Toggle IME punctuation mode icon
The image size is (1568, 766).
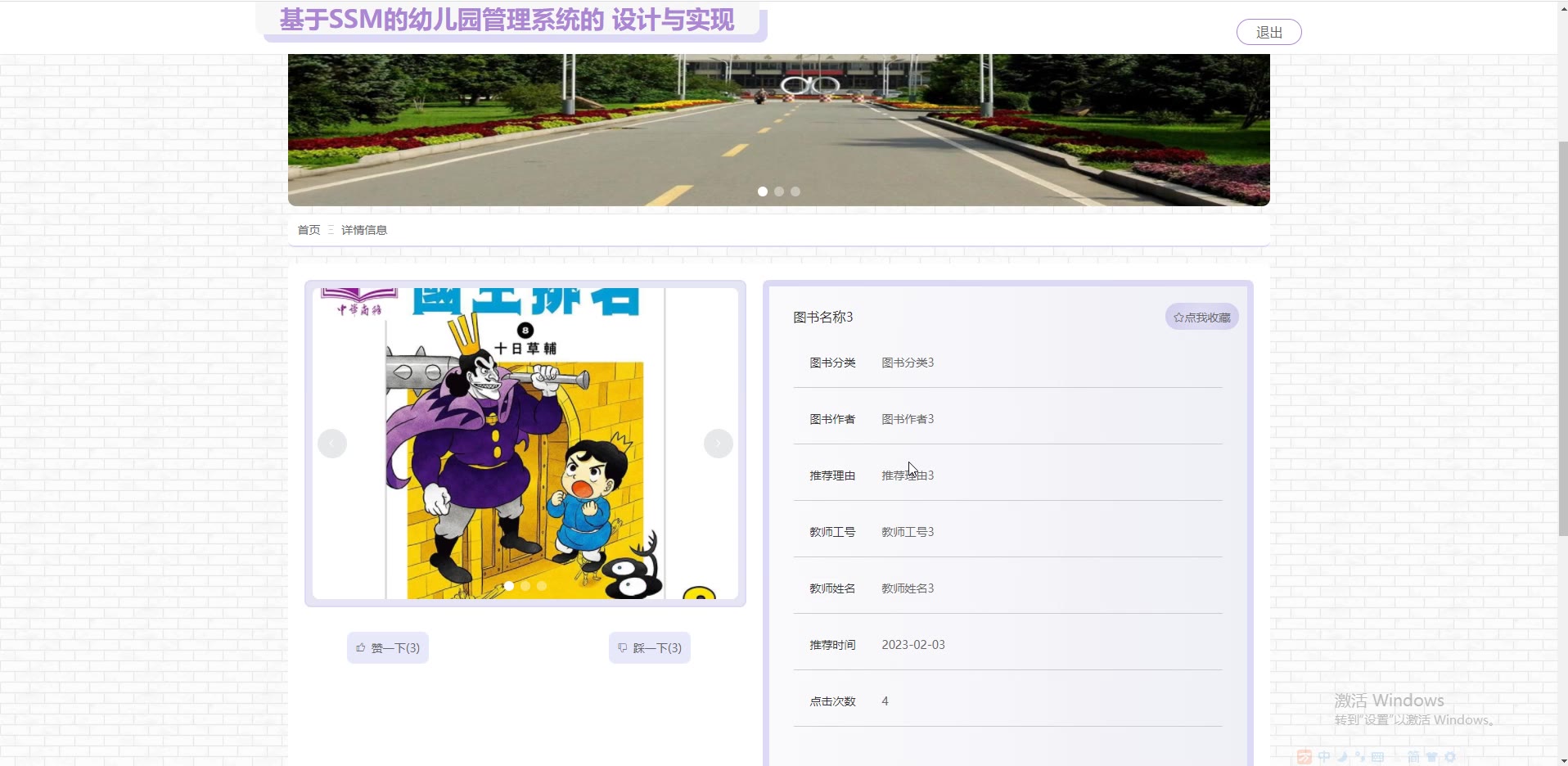coord(1360,757)
